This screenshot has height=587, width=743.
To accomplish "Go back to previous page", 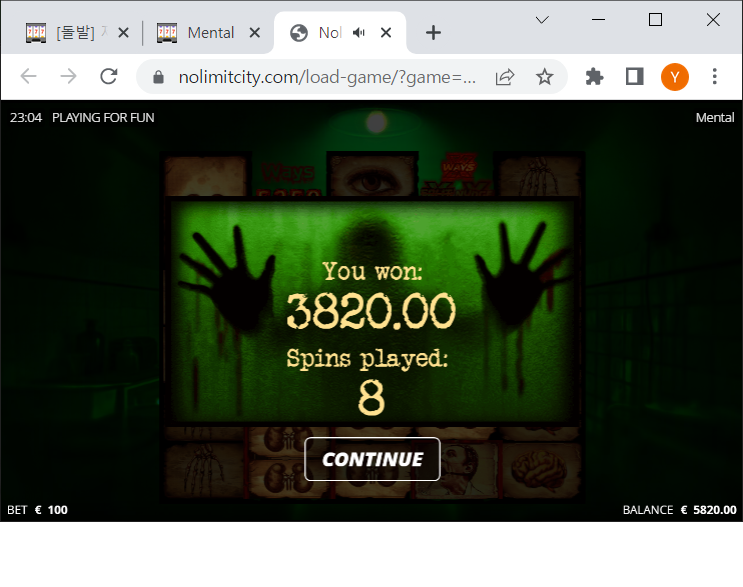I will point(28,76).
